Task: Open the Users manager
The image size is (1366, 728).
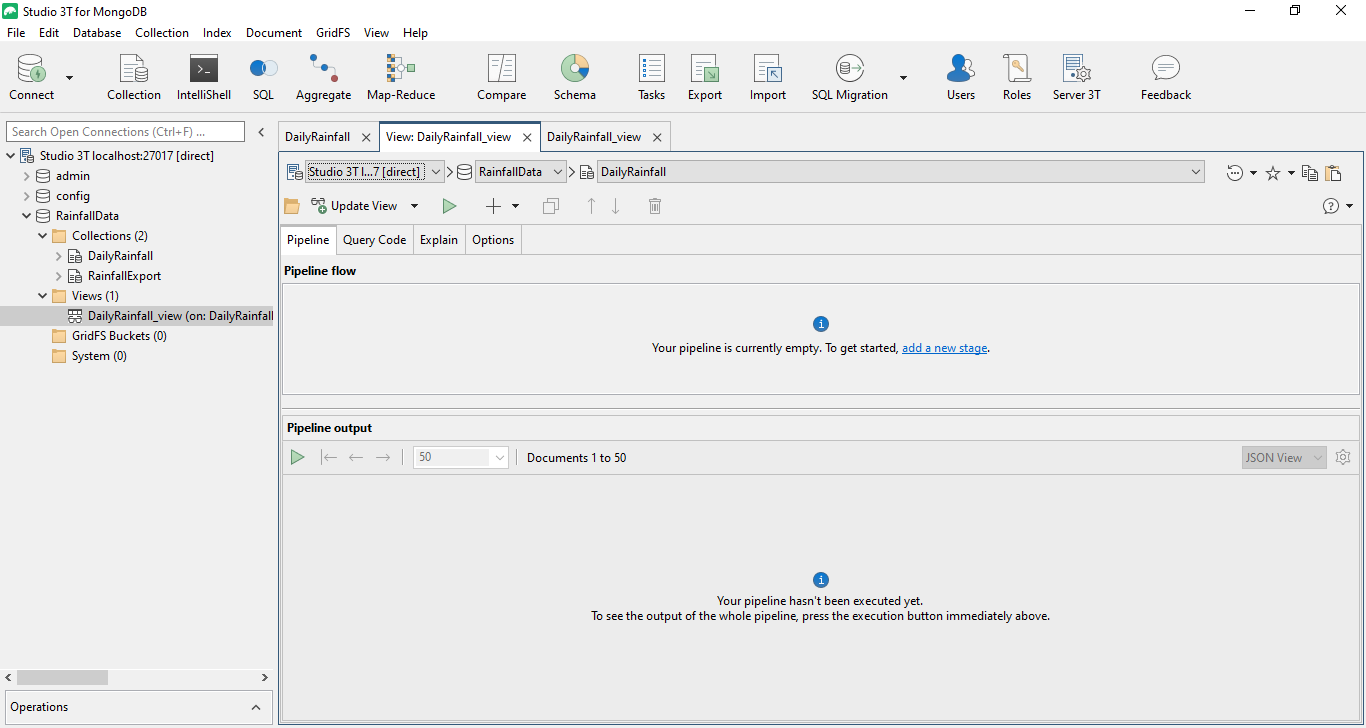Action: [x=960, y=77]
